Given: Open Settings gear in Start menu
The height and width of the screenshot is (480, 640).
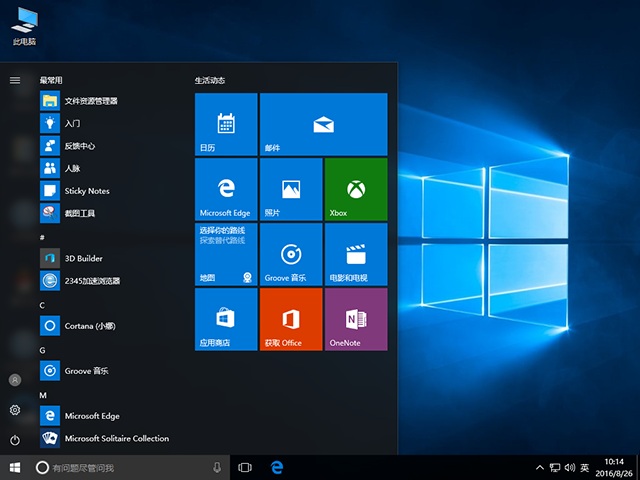Looking at the screenshot, I should pyautogui.click(x=15, y=410).
